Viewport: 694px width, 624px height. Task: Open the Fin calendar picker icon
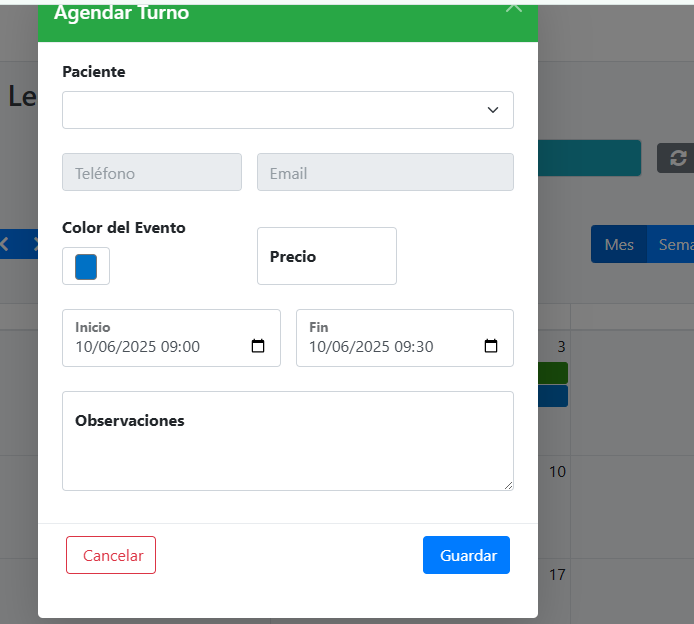[x=491, y=346]
